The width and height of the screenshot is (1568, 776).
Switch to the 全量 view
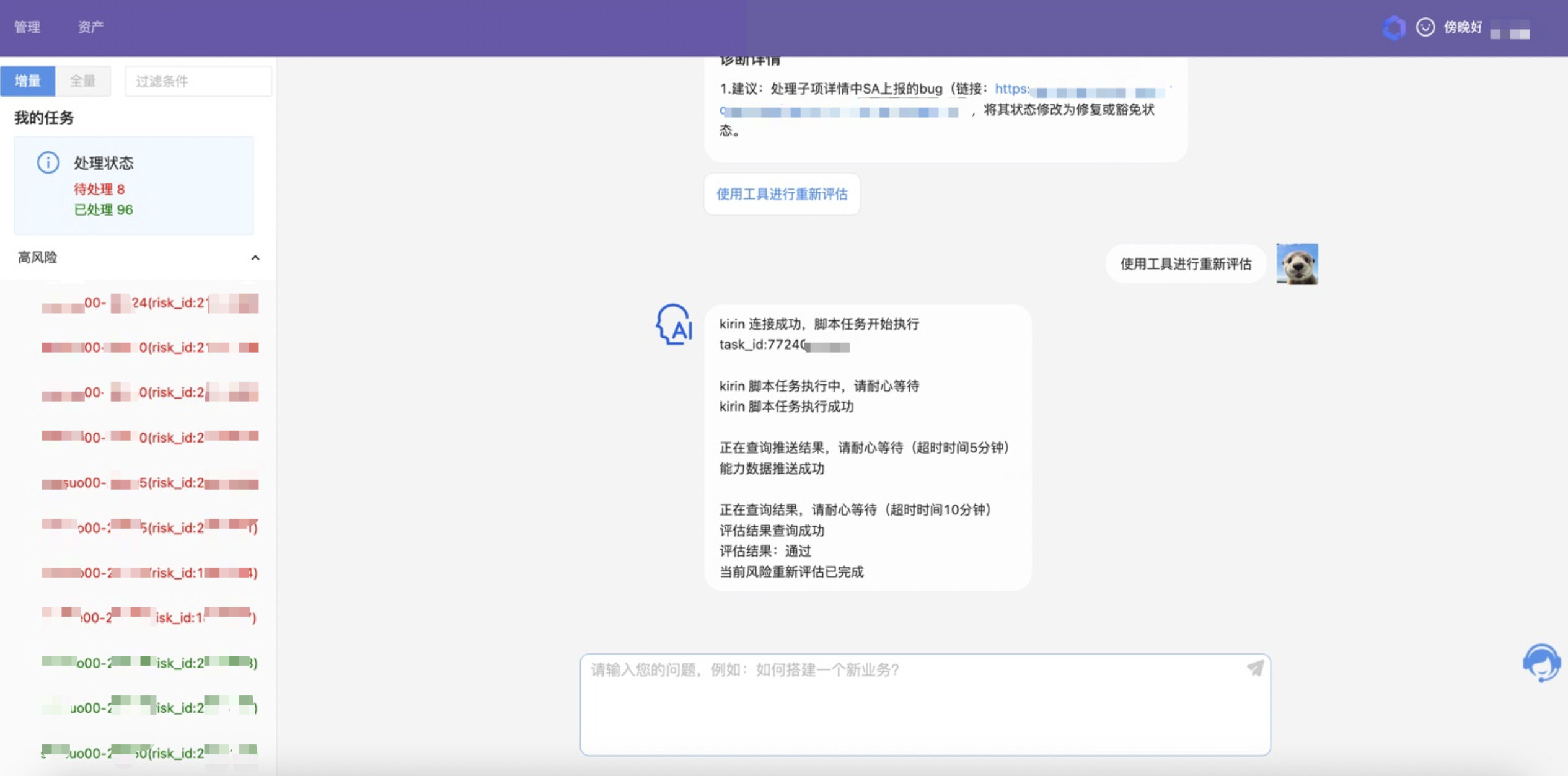coord(82,81)
